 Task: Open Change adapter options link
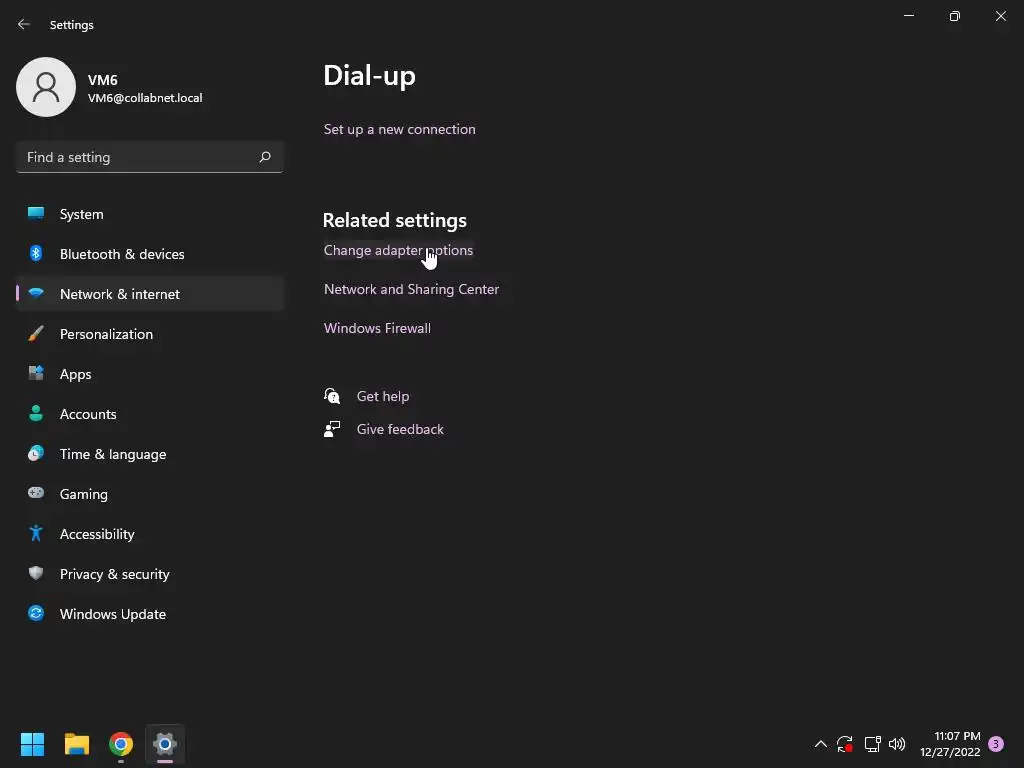[398, 250]
